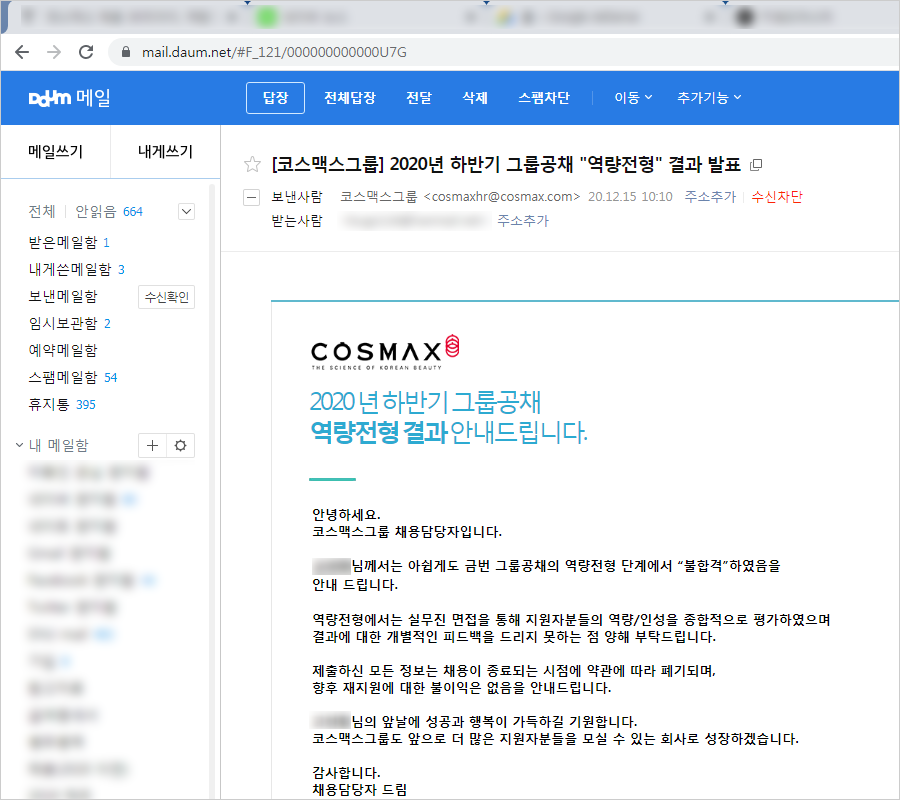Click 스팸차단 spam block
This screenshot has height=800, width=900.
[x=544, y=98]
